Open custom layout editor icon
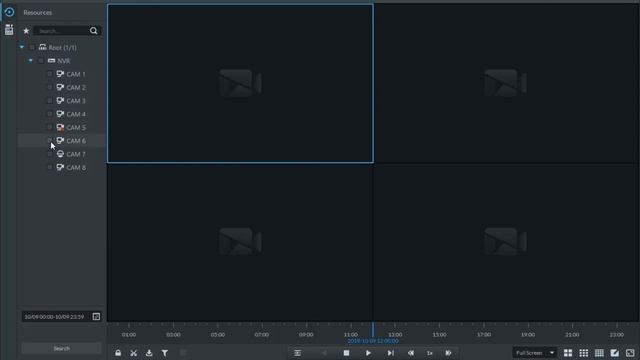This screenshot has height=360, width=640. (615, 353)
